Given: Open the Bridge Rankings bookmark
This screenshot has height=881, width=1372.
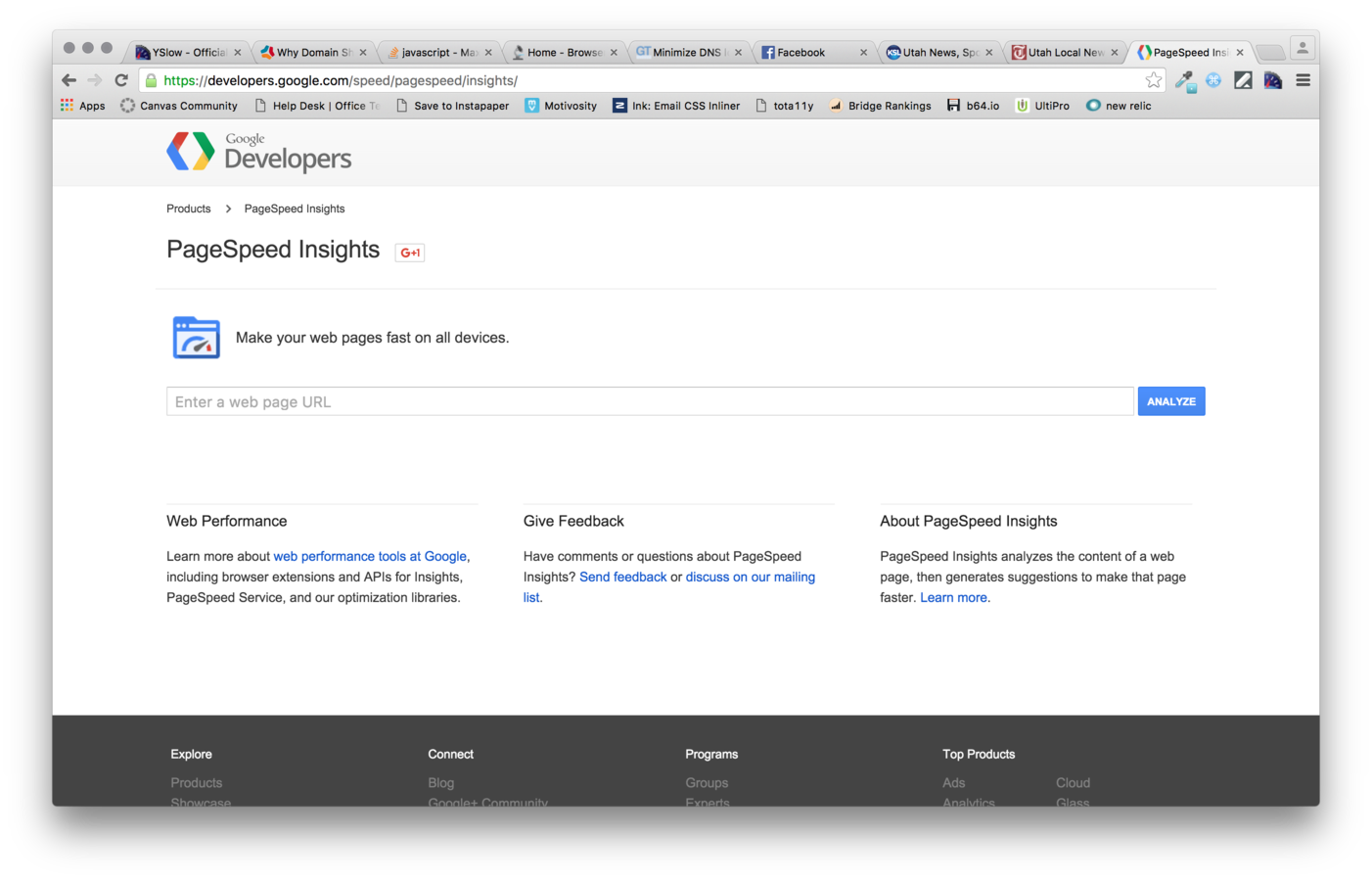Looking at the screenshot, I should (880, 106).
